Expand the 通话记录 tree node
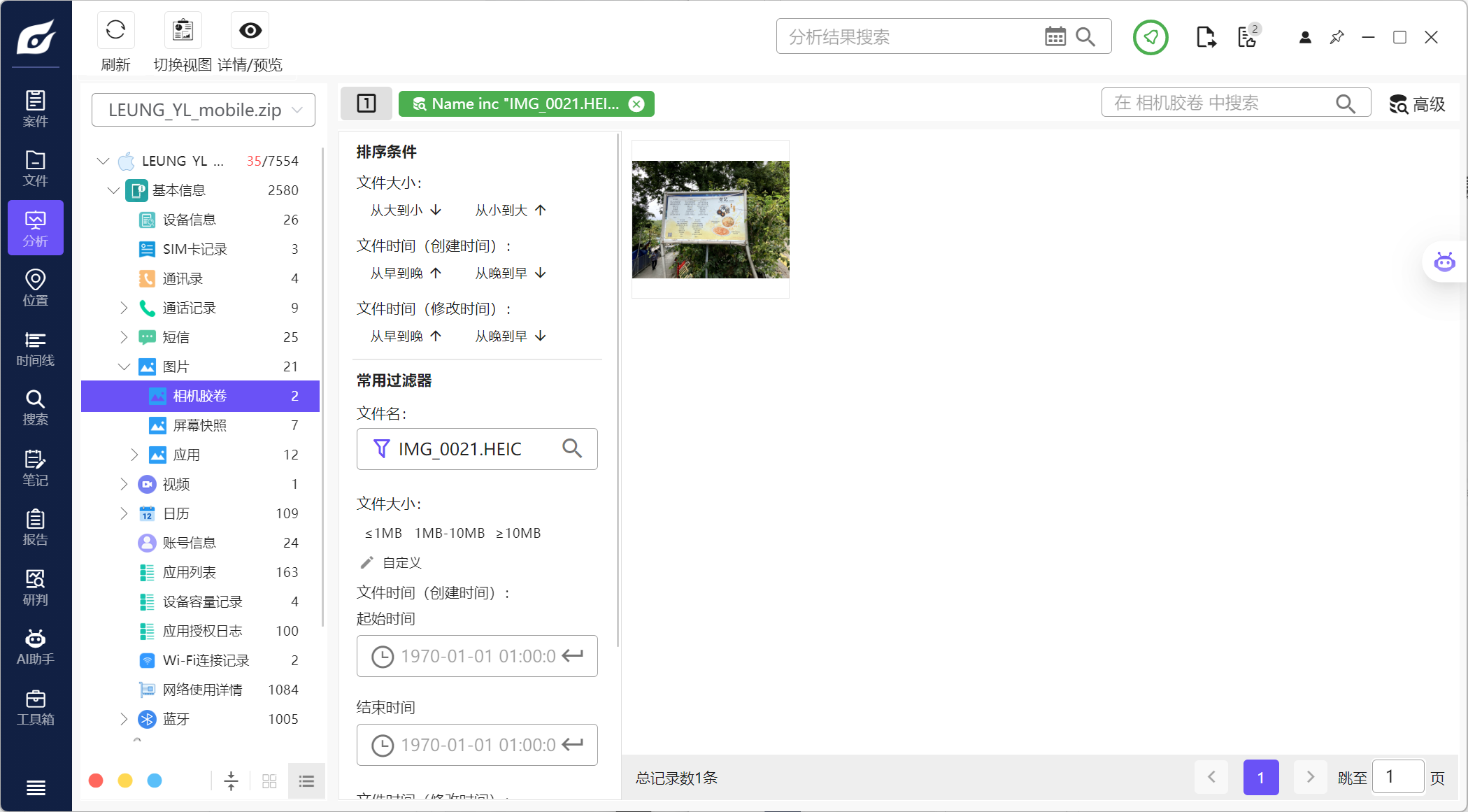The width and height of the screenshot is (1468, 812). 124,308
